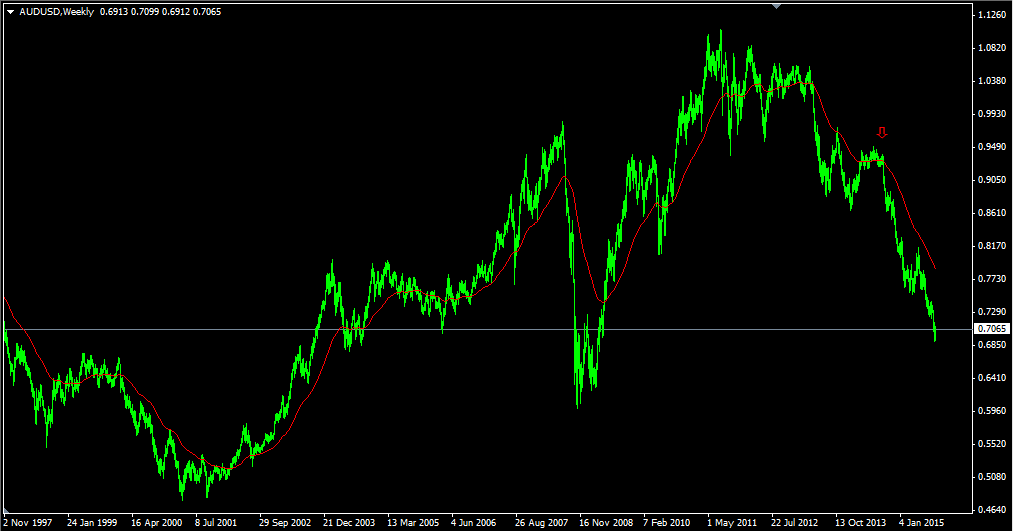Click the 0.9490 price scale label
1013x531 pixels.
(992, 147)
